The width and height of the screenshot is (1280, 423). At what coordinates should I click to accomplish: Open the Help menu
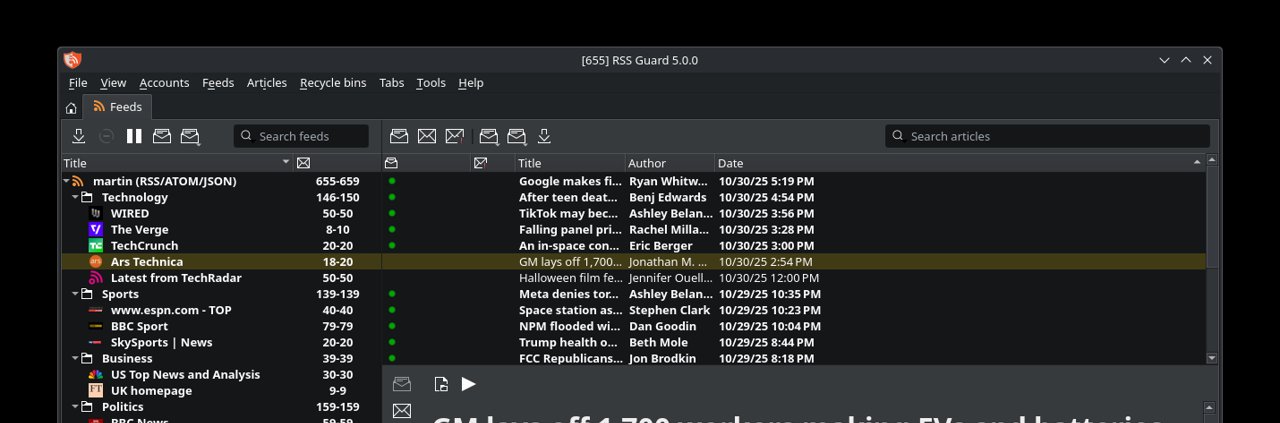point(471,83)
